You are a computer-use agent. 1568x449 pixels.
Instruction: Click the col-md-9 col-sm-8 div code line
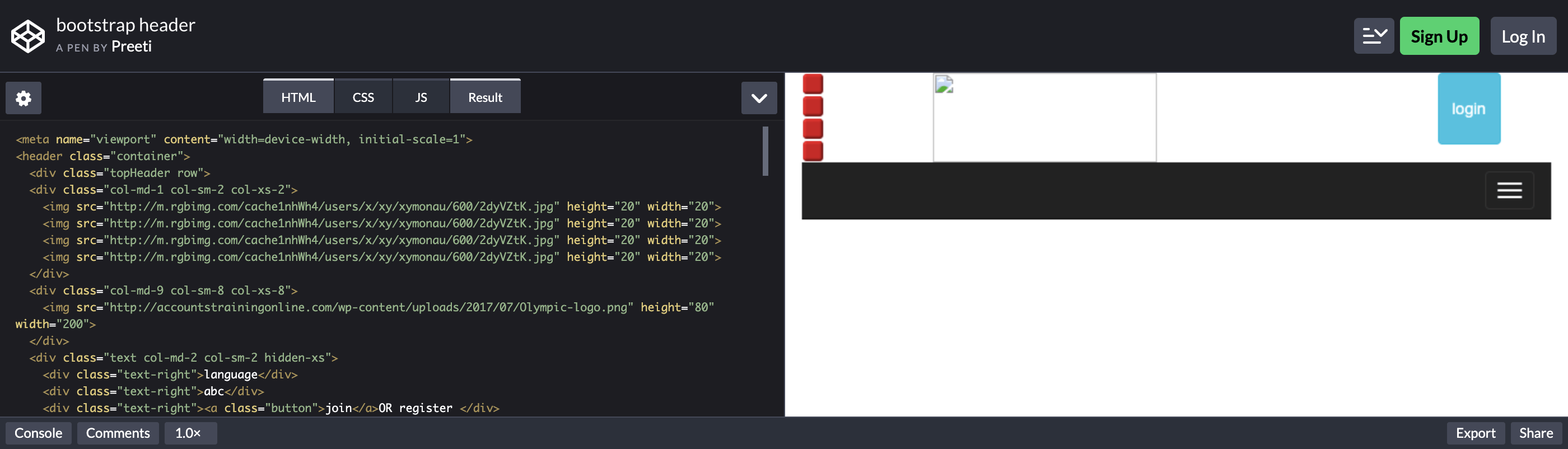tap(164, 291)
